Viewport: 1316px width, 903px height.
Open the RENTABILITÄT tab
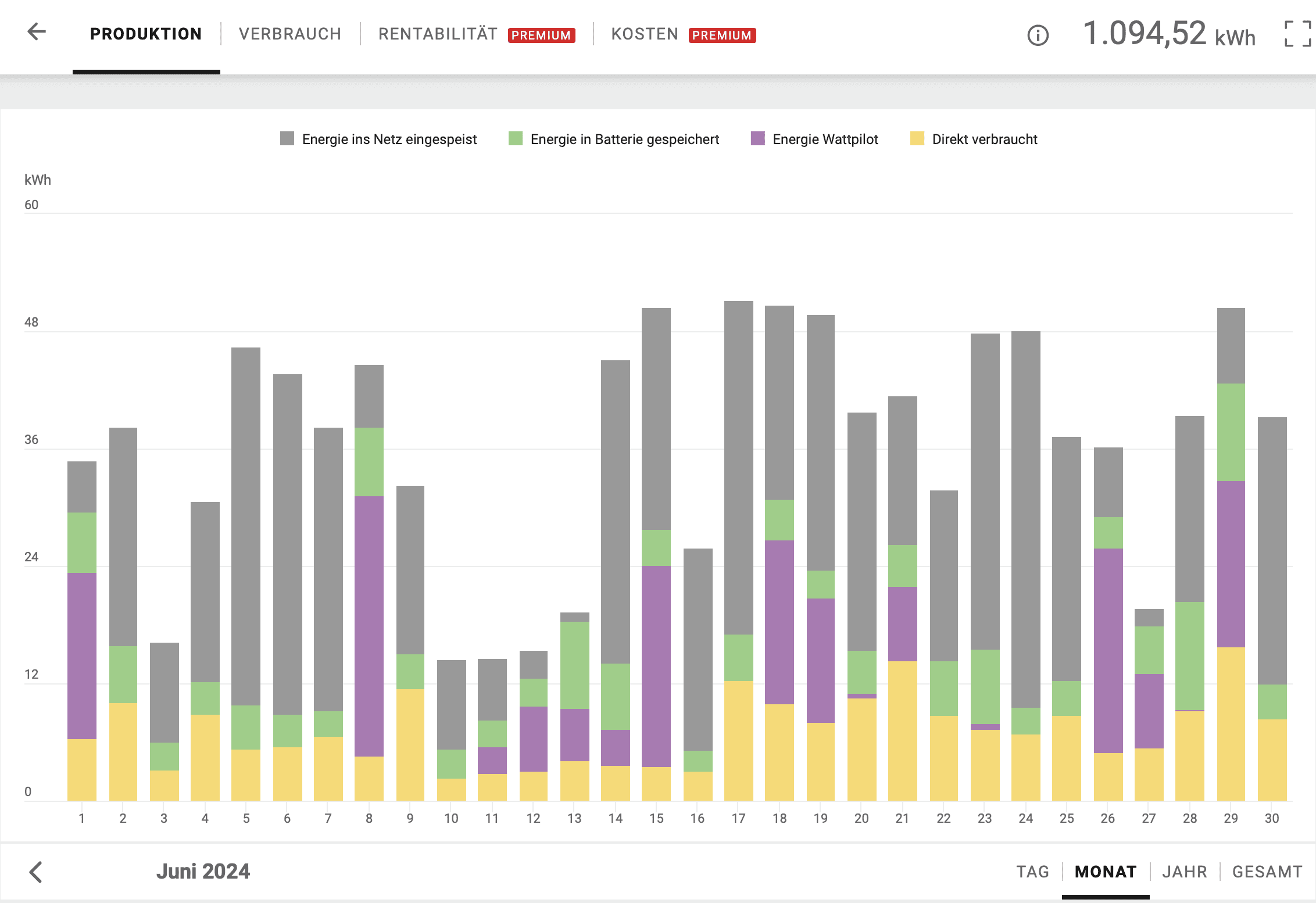point(438,34)
